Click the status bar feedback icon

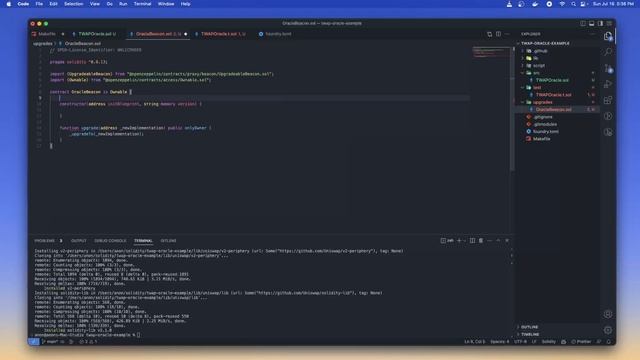pos(599,342)
